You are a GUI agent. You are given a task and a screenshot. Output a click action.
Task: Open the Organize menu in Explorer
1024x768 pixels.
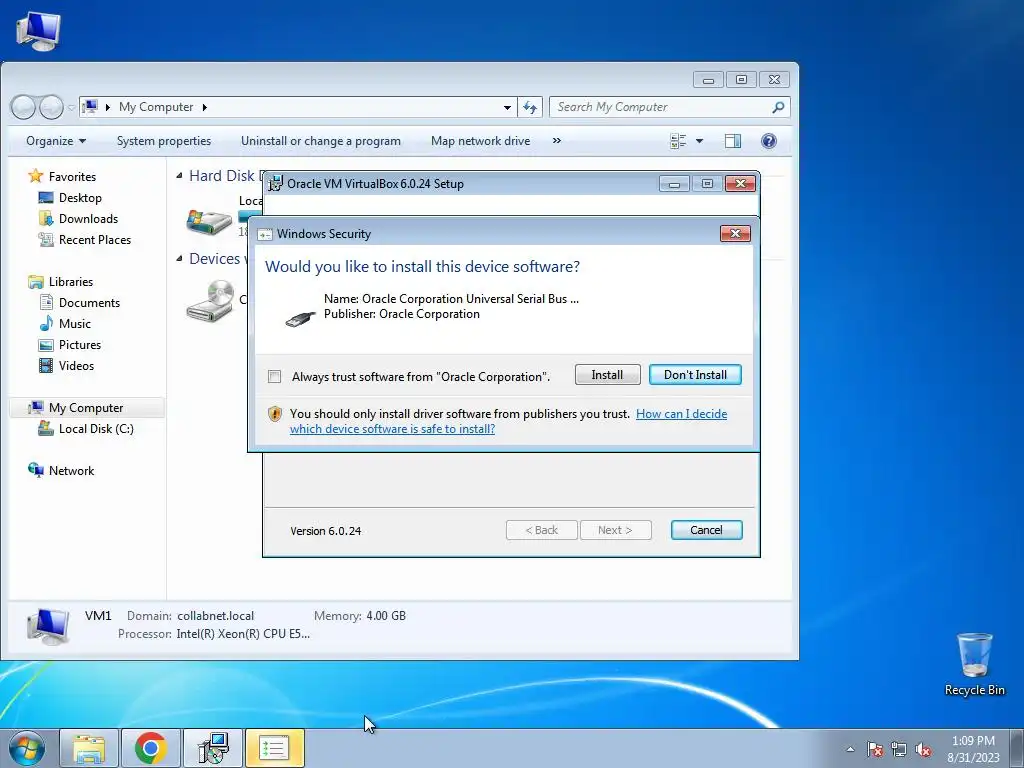pyautogui.click(x=56, y=141)
